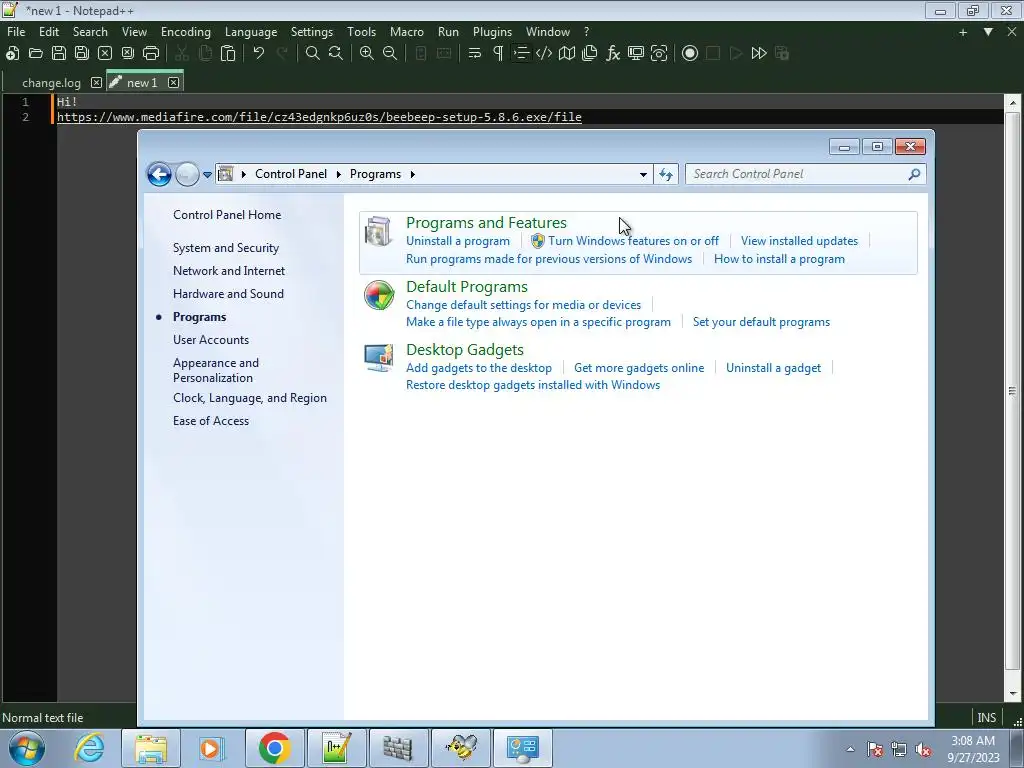The image size is (1024, 768).
Task: Open Hardware and Sound category
Action: point(228,294)
